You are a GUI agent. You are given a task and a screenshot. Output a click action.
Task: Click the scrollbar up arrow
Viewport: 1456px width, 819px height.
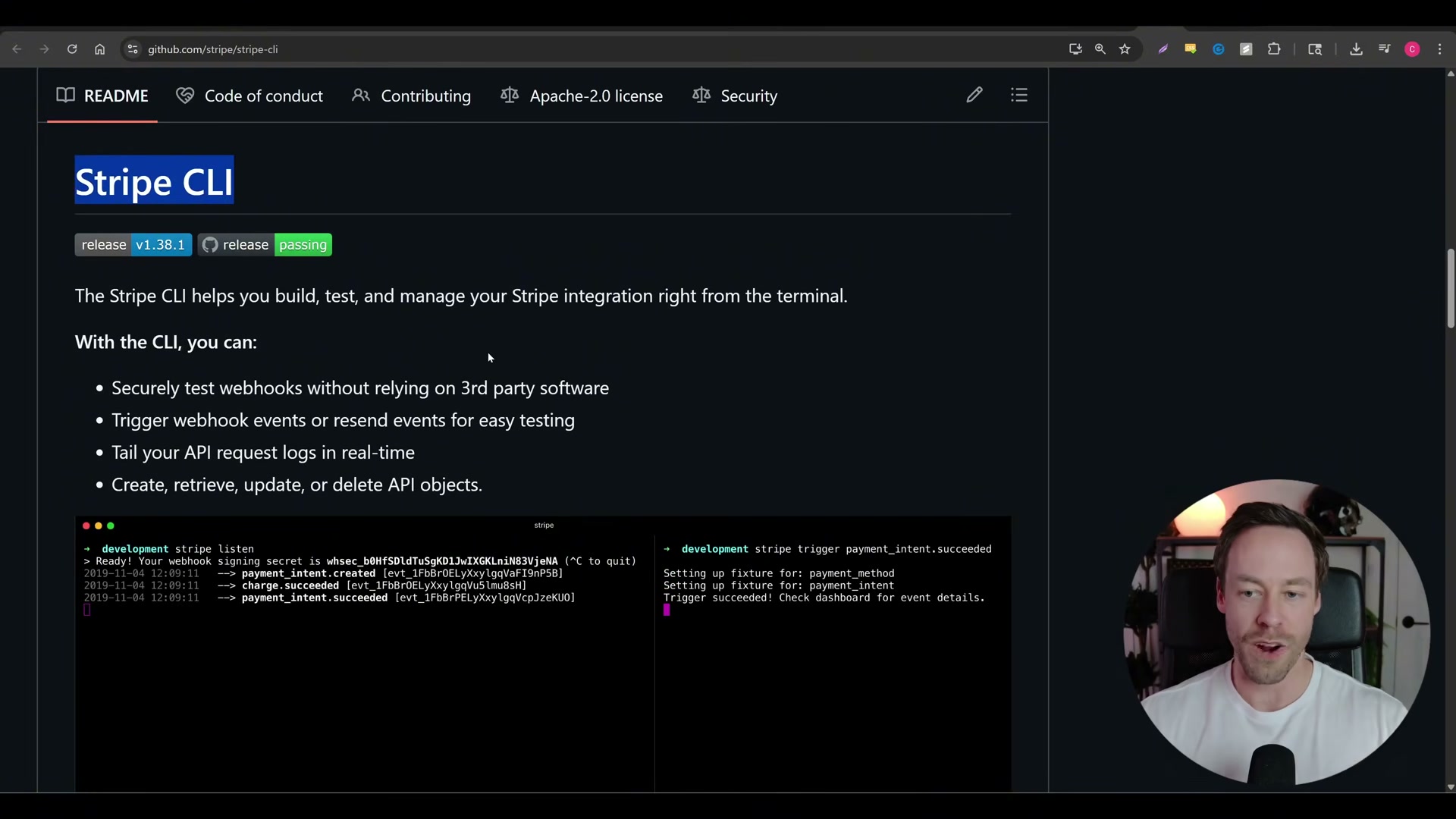coord(1451,74)
